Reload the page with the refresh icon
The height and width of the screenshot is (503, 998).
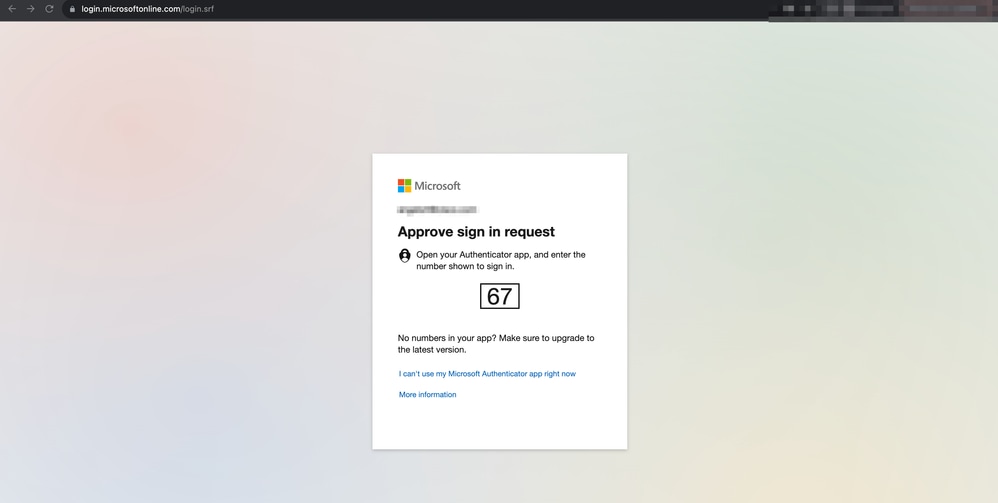tap(49, 9)
